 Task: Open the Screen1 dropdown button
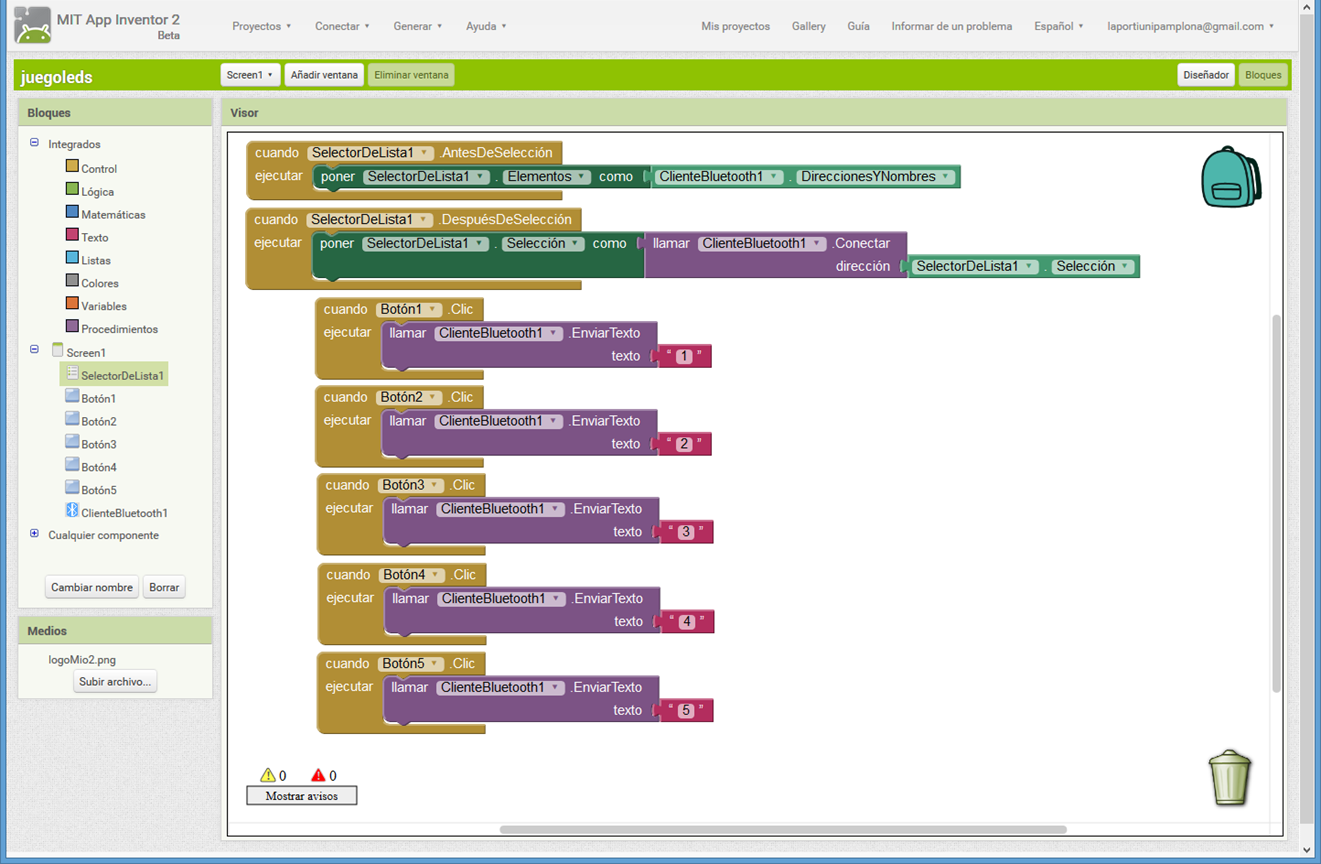249,75
